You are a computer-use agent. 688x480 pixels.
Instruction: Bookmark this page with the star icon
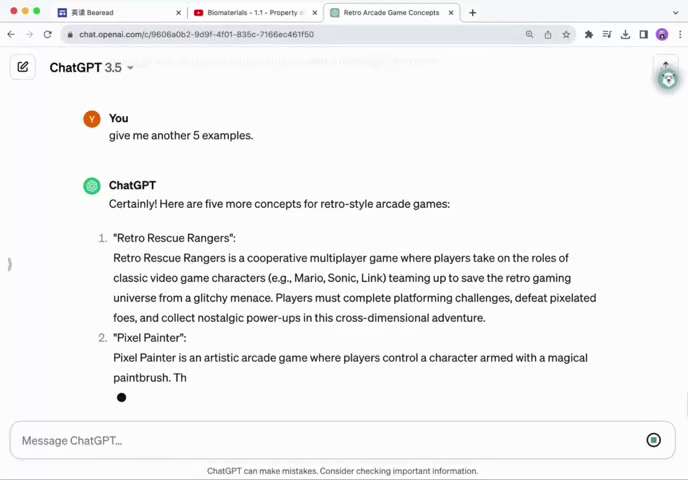[x=566, y=35]
